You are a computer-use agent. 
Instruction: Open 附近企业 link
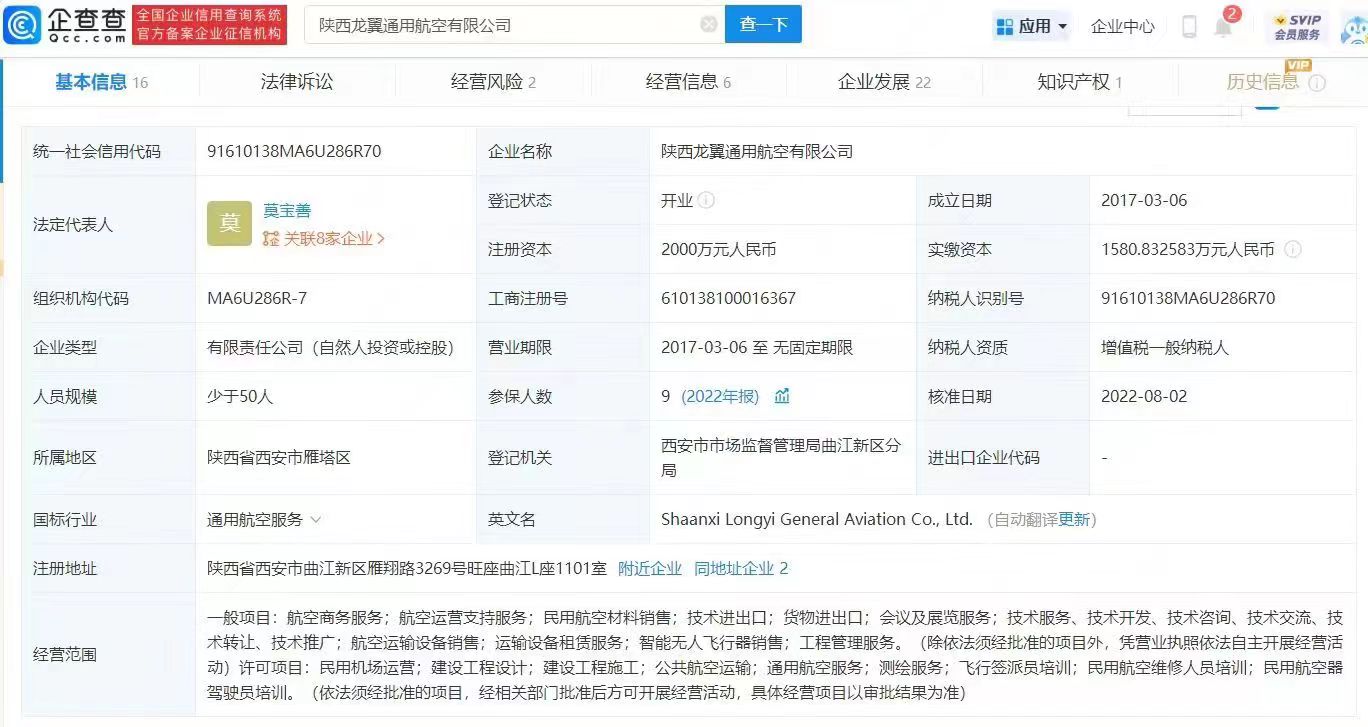coord(650,568)
